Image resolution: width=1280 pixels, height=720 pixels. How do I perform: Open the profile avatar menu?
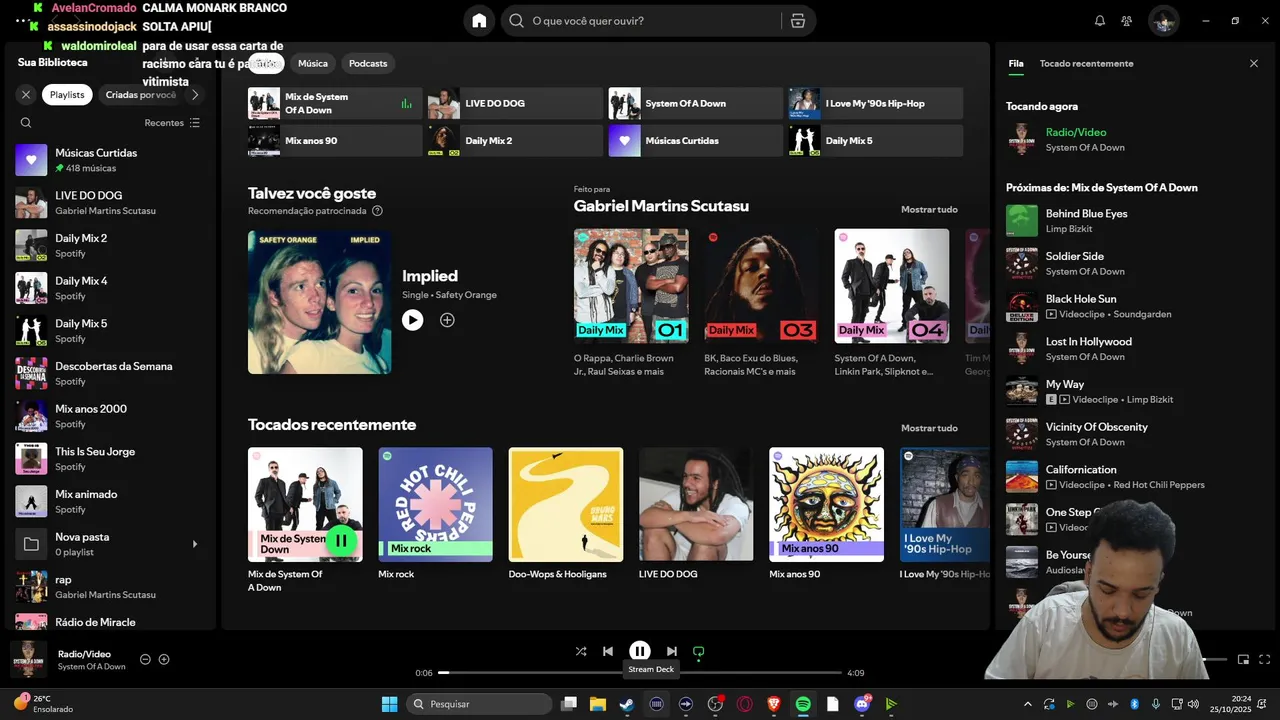(x=1163, y=20)
